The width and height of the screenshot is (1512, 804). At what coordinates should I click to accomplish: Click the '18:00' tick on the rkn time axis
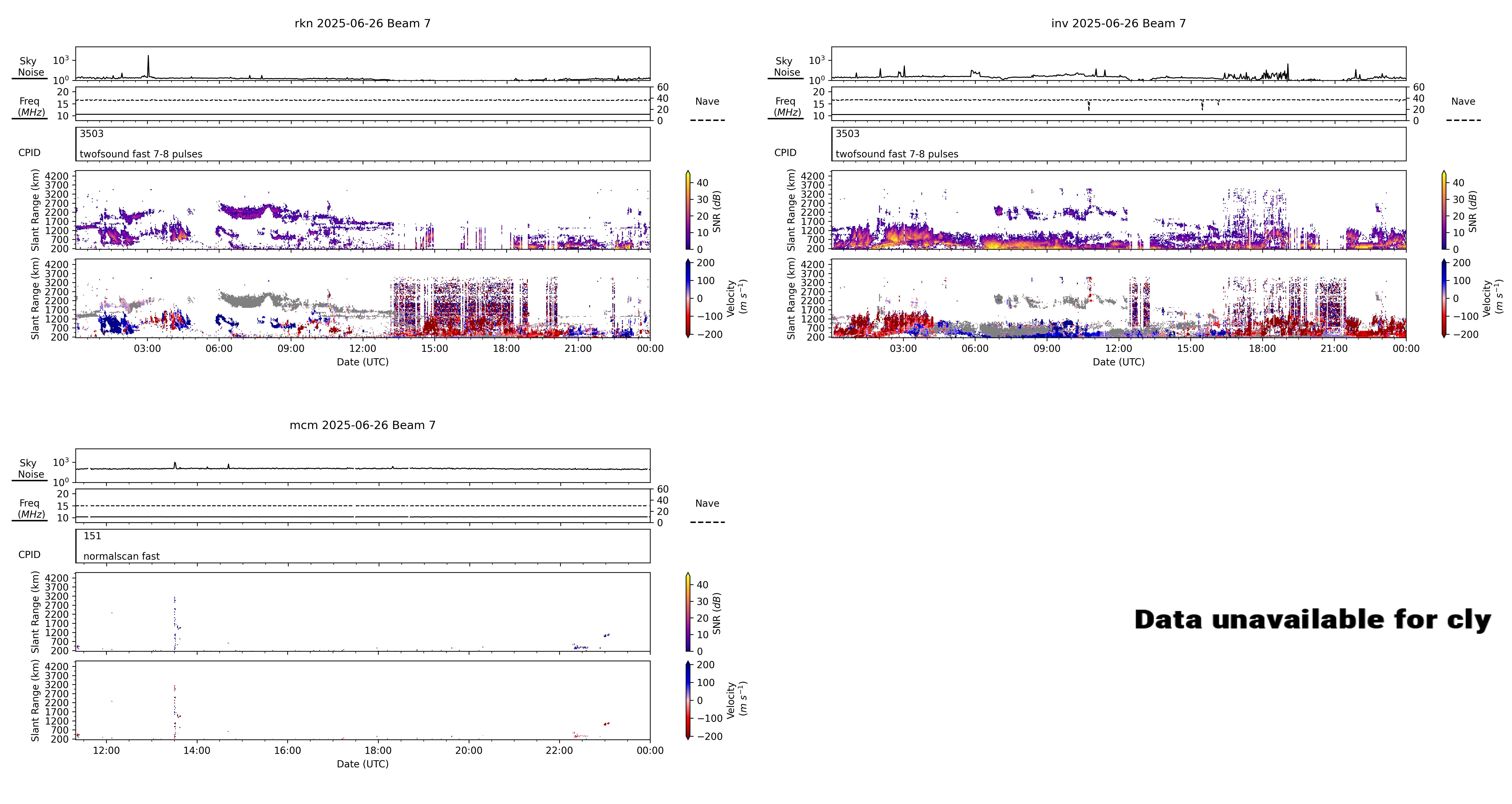tap(506, 349)
